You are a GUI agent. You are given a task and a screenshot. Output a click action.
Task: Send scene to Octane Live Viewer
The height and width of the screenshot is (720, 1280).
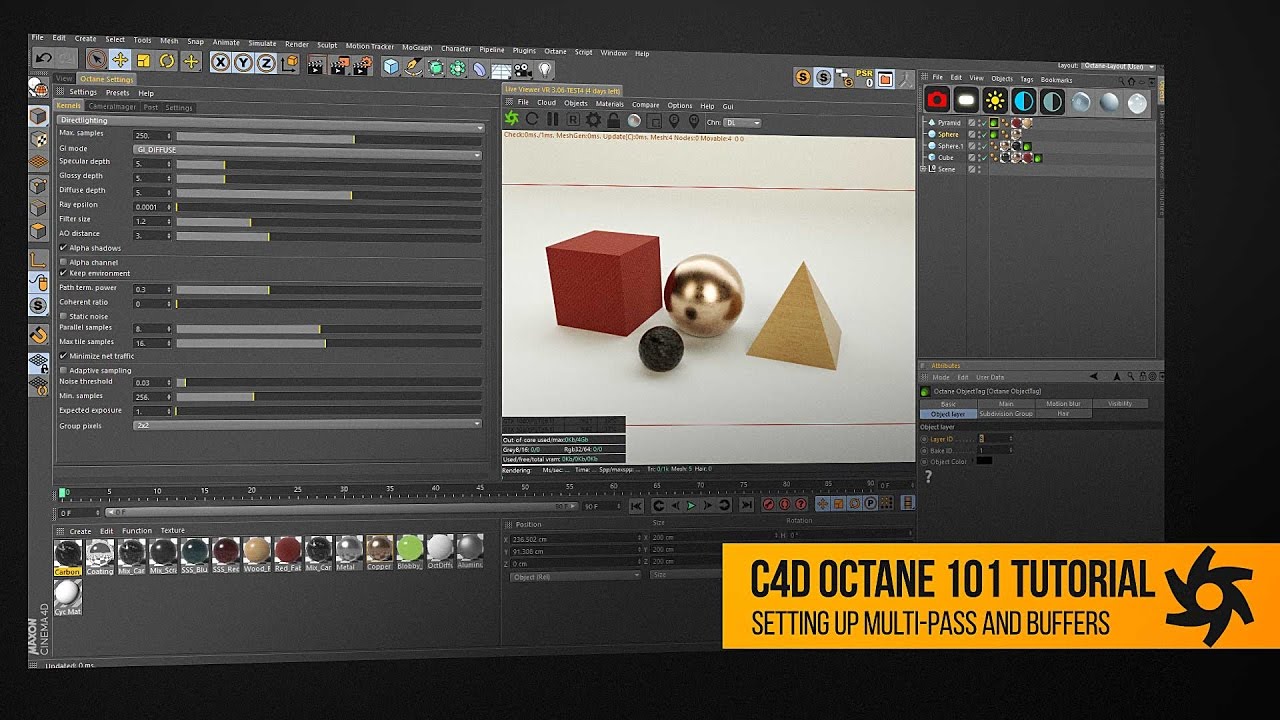click(x=512, y=120)
